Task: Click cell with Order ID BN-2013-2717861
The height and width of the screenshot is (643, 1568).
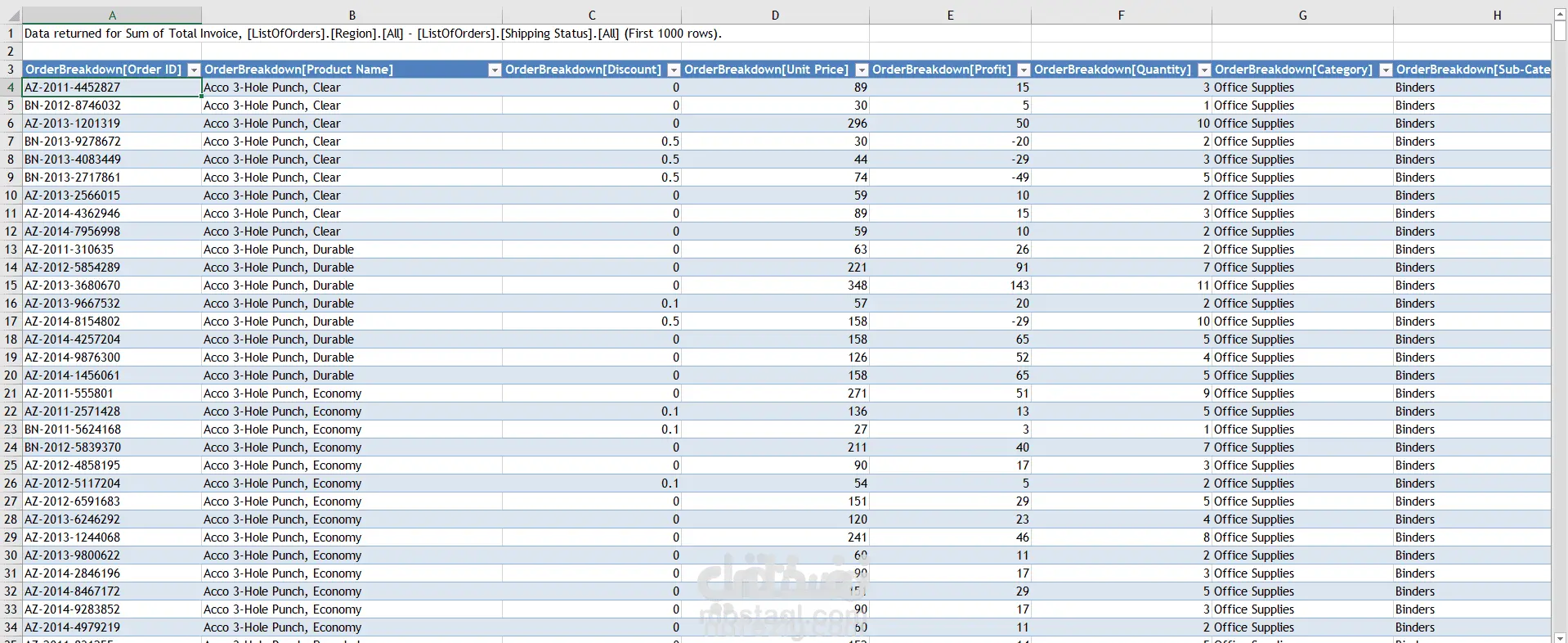Action: tap(112, 178)
